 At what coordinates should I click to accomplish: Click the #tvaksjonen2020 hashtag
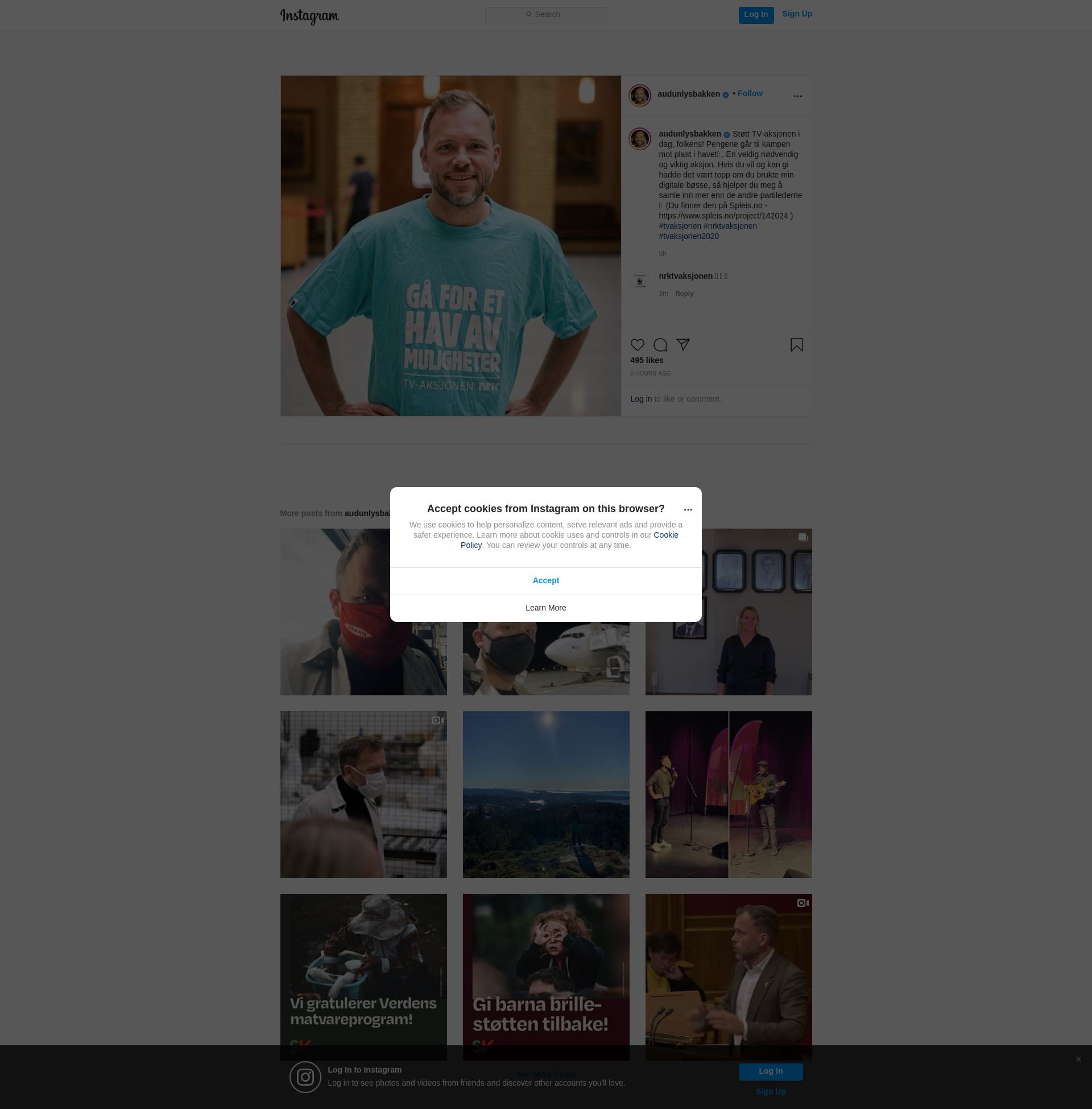[x=688, y=236]
